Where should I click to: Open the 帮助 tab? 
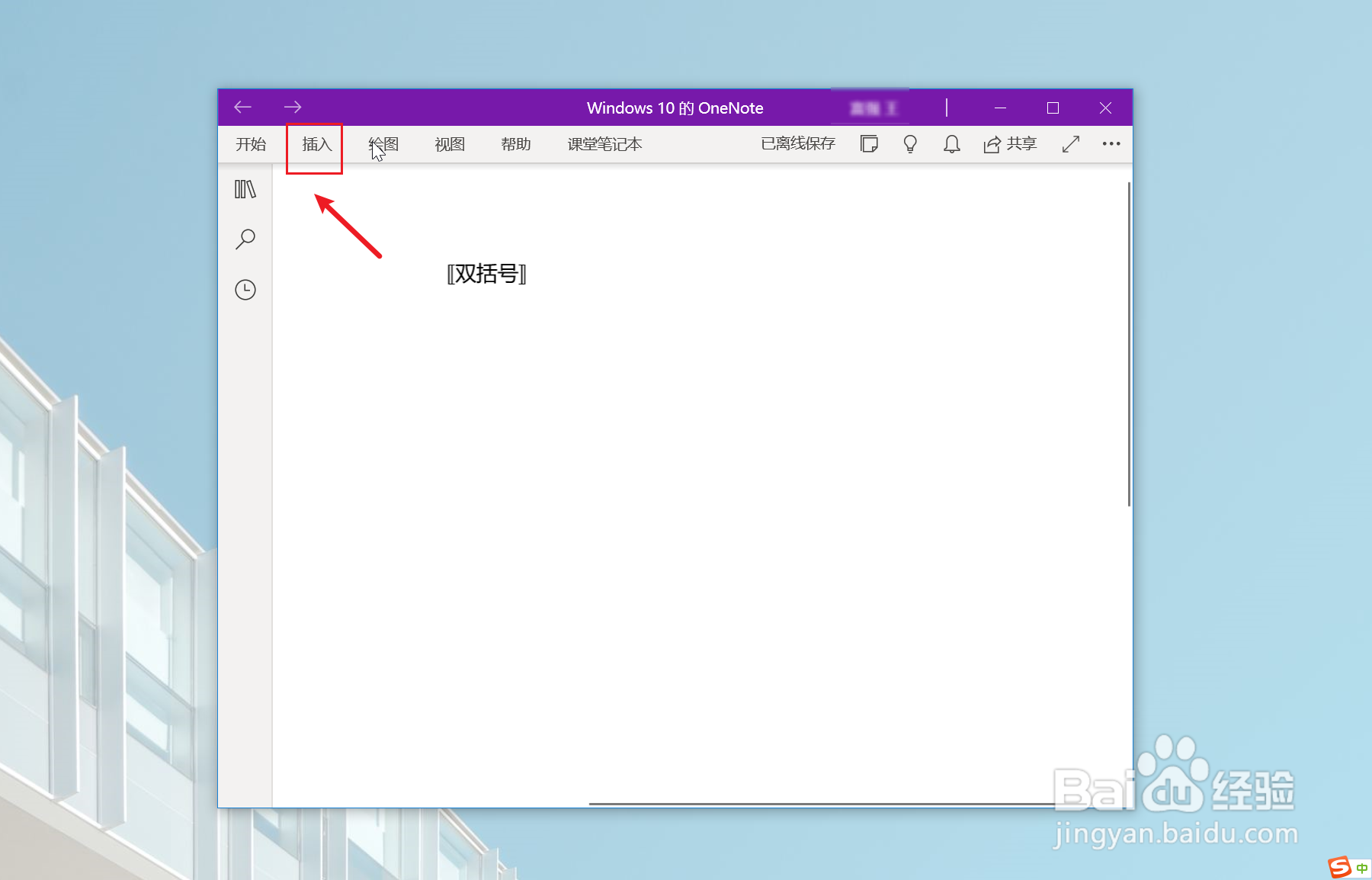516,144
